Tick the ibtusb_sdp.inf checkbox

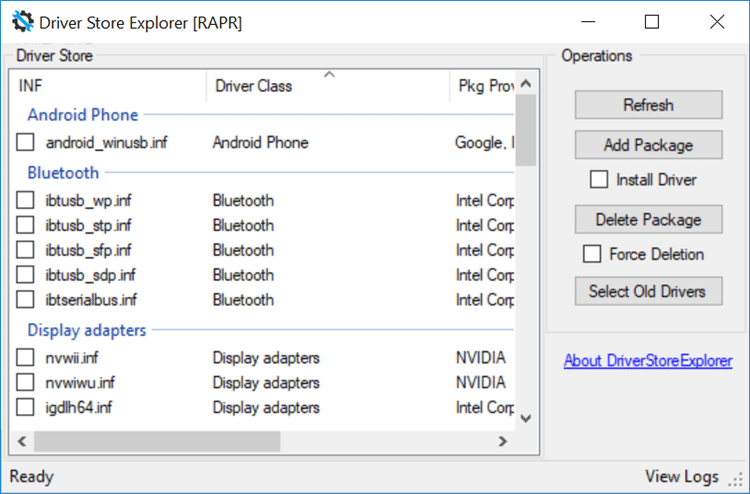25,274
